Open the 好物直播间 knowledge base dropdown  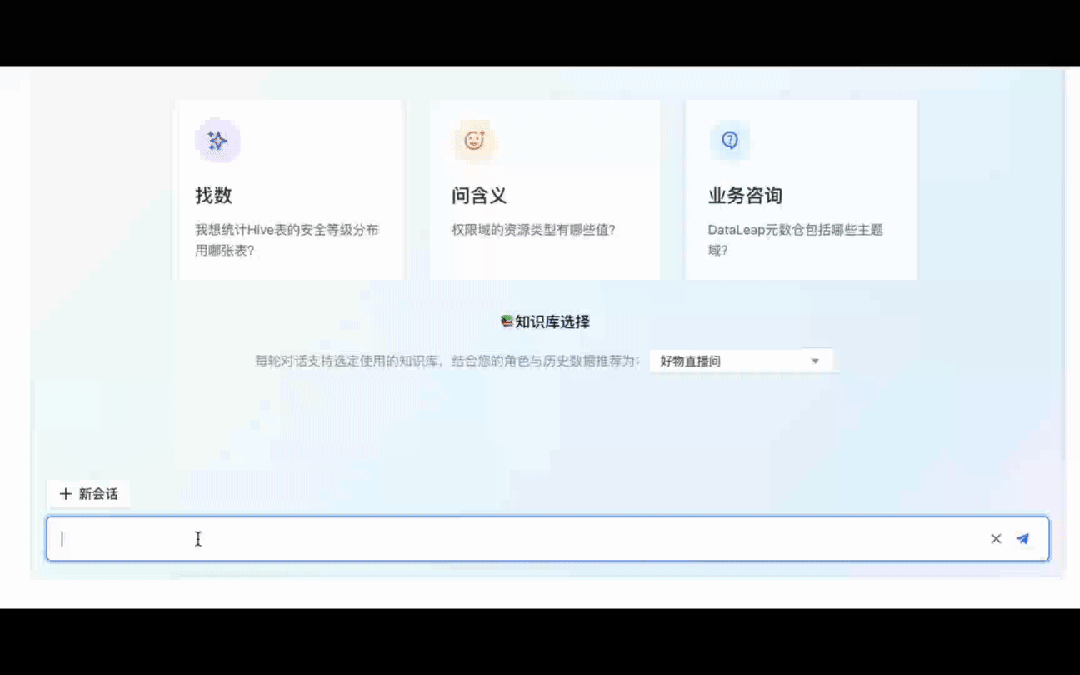(741, 361)
